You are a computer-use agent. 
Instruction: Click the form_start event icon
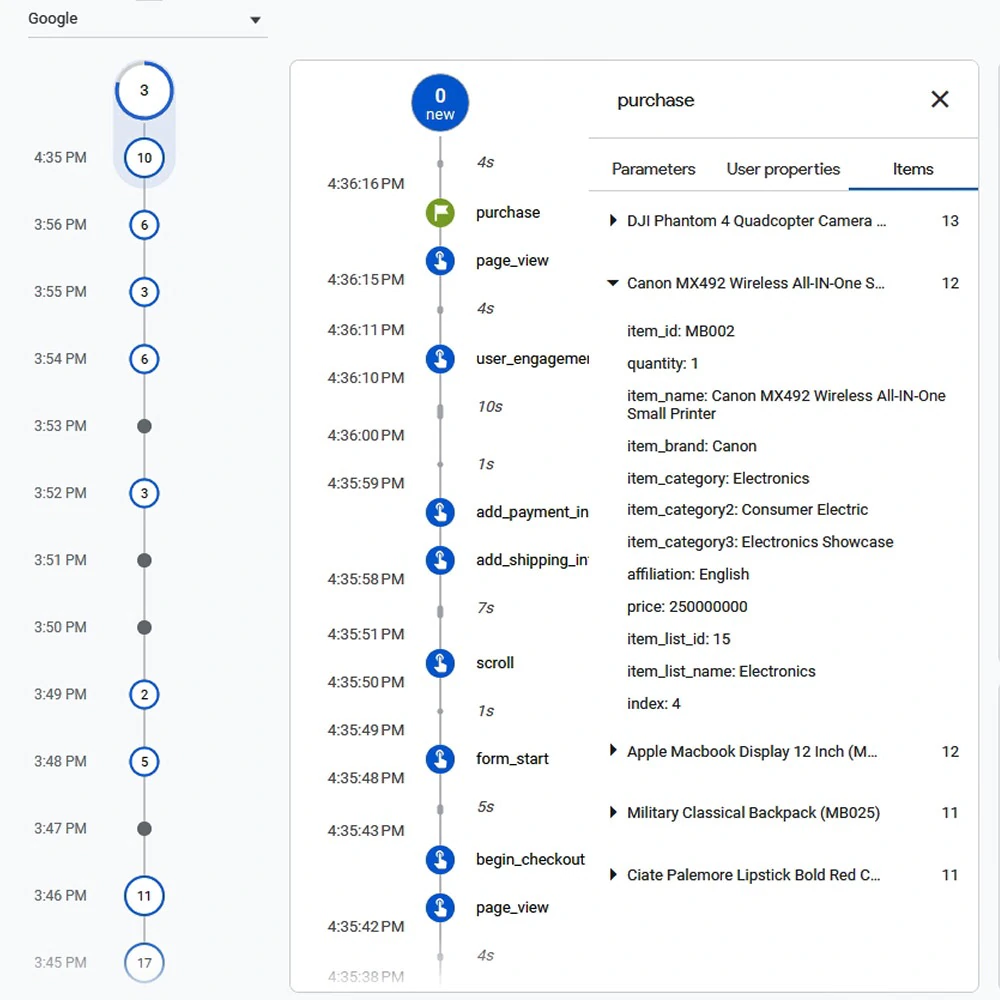coord(440,759)
